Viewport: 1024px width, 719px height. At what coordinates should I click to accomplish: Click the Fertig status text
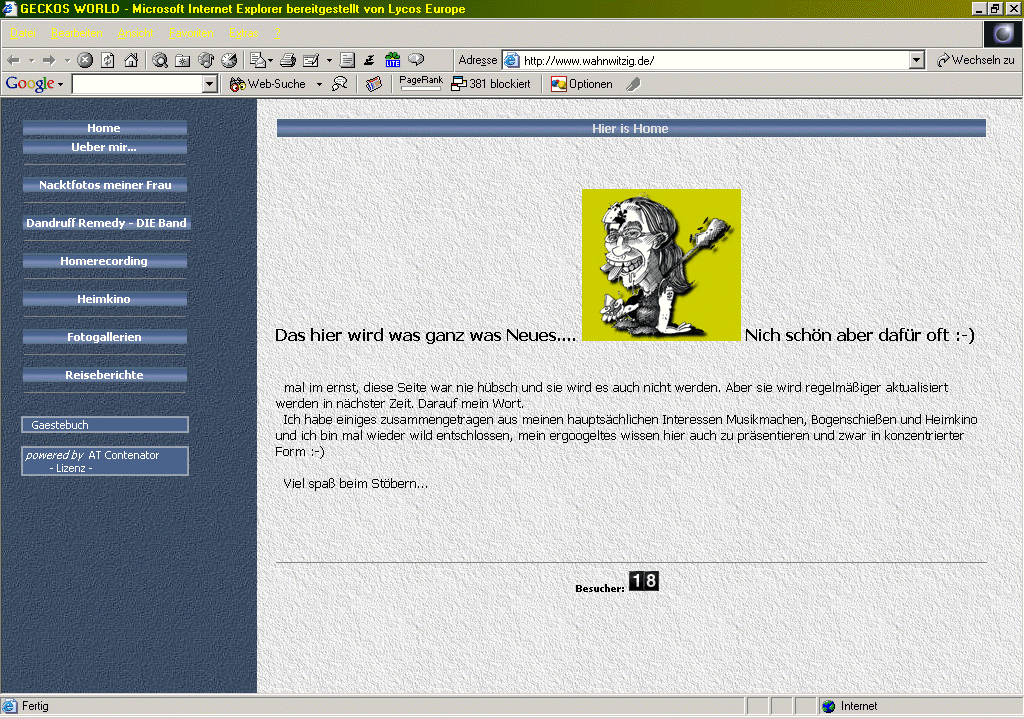click(35, 706)
